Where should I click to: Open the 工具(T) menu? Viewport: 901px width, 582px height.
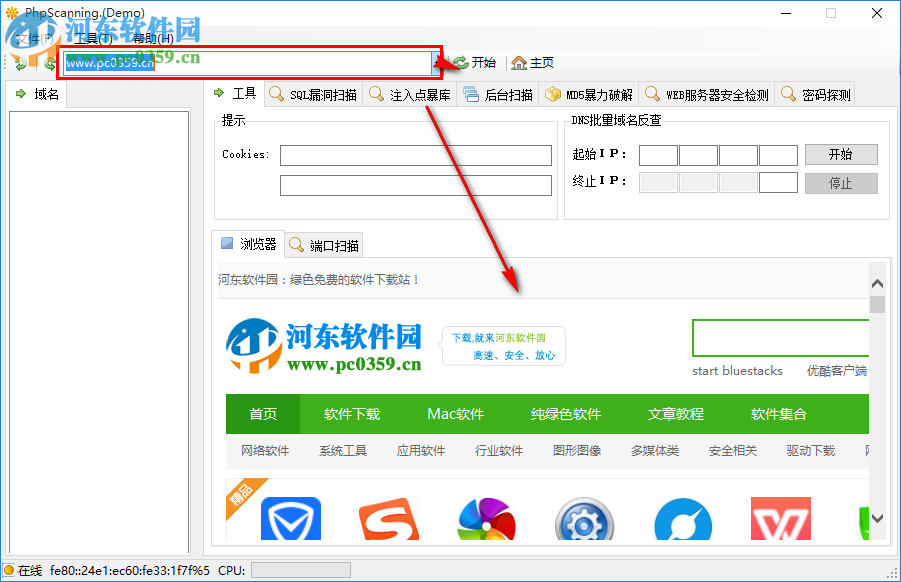[x=90, y=37]
